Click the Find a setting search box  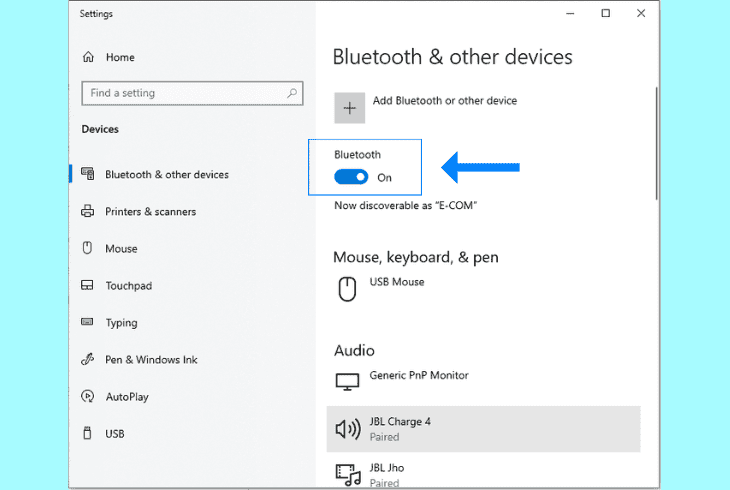[x=192, y=93]
